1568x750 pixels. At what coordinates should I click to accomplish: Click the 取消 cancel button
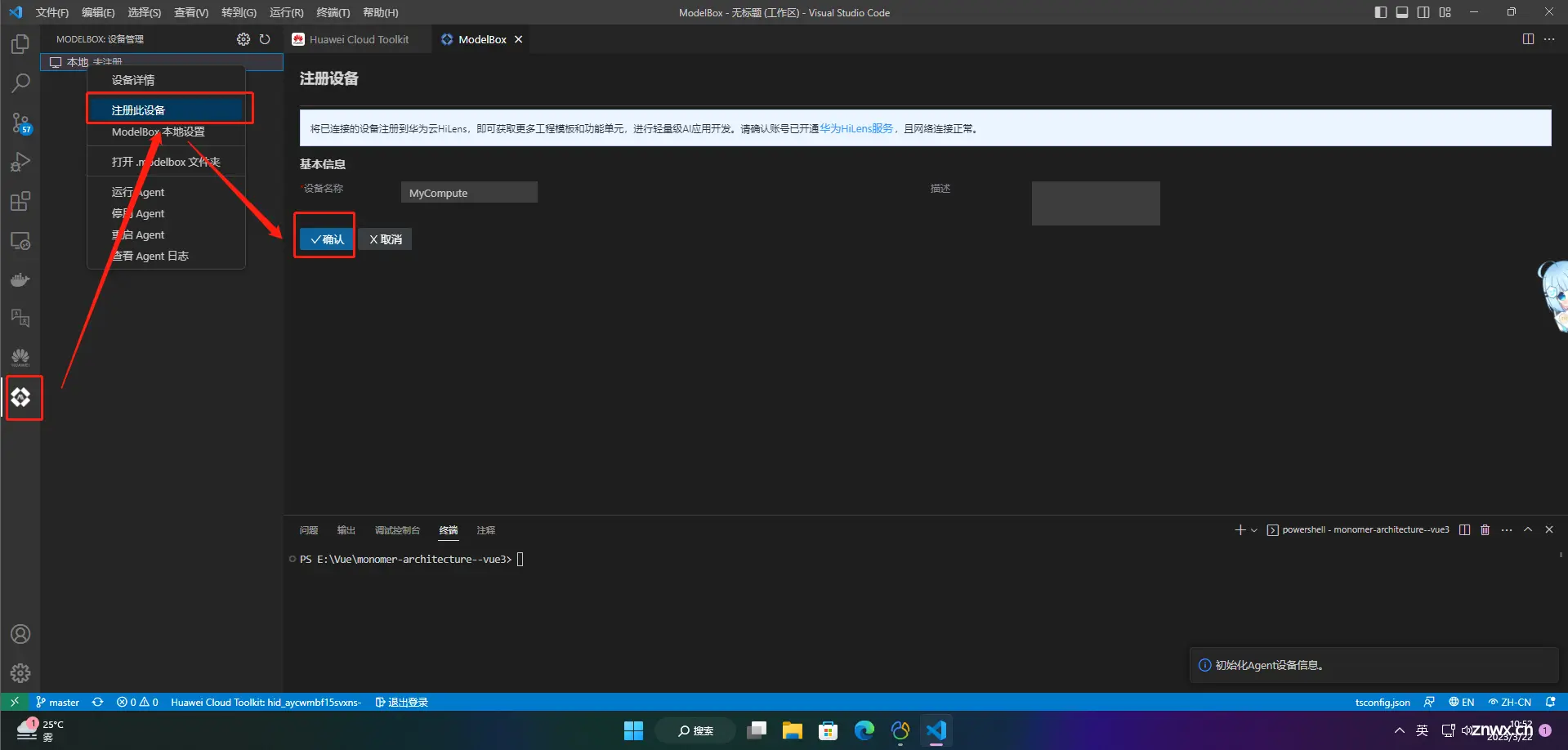385,239
